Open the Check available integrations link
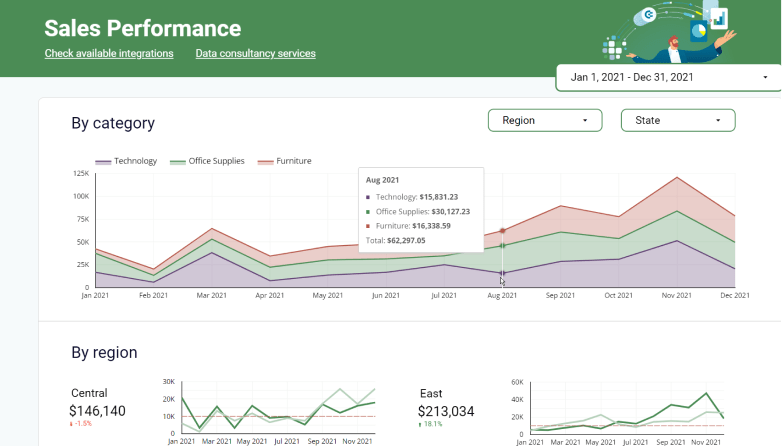Image resolution: width=782 pixels, height=446 pixels. [x=109, y=53]
